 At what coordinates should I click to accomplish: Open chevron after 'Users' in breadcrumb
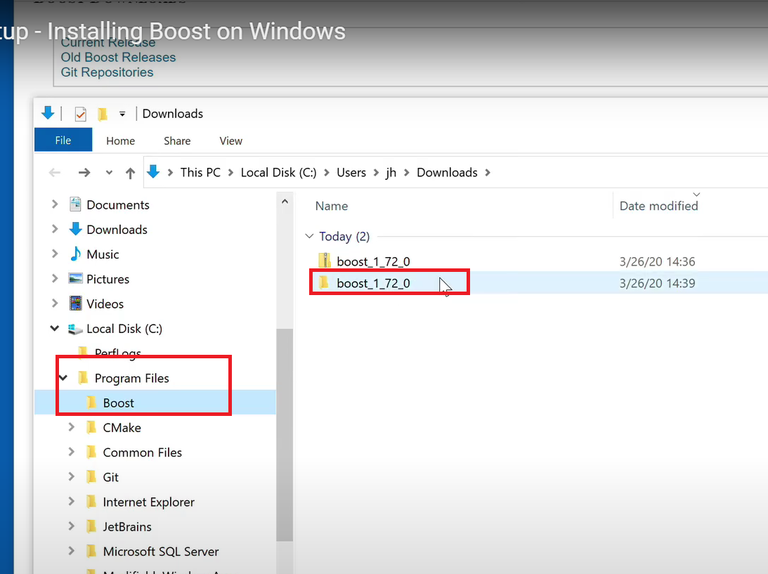pos(376,172)
